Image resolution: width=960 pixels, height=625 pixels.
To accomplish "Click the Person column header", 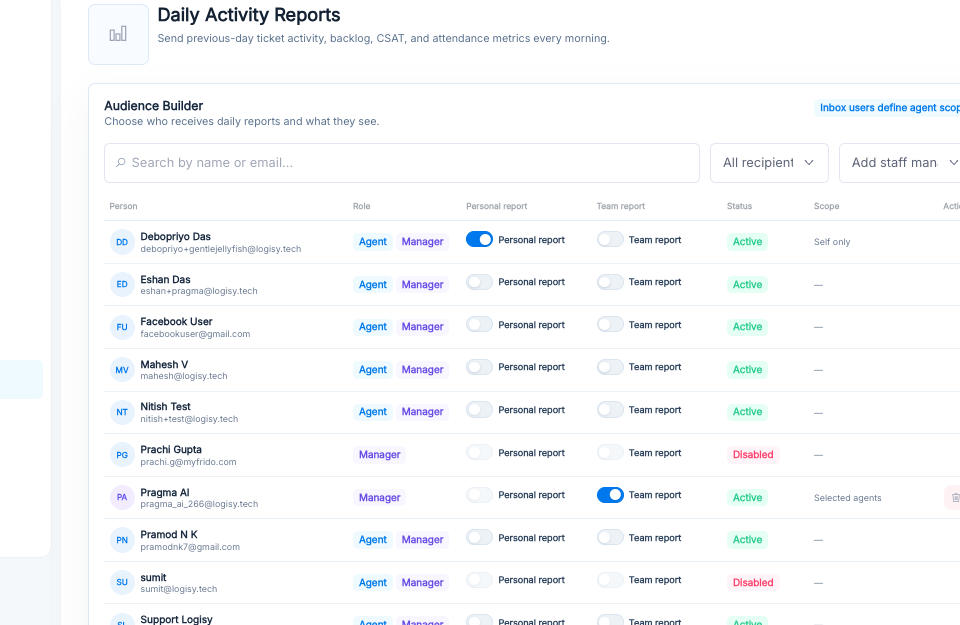I will coord(123,206).
